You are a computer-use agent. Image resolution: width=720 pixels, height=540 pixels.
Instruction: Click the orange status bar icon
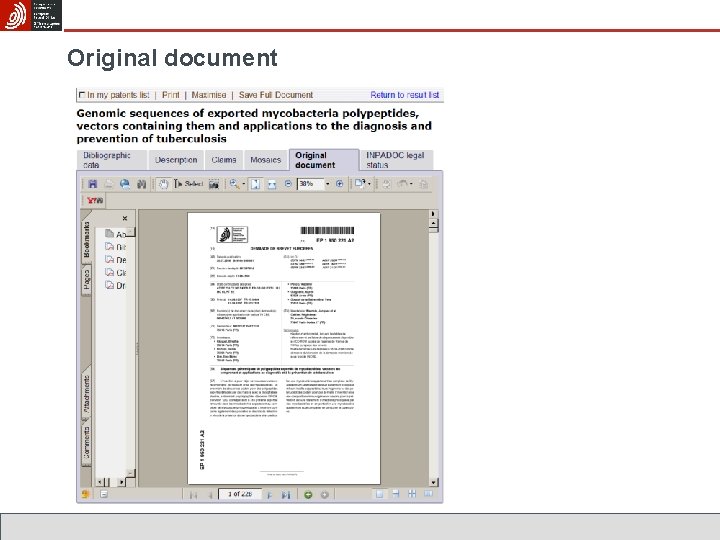pos(85,494)
